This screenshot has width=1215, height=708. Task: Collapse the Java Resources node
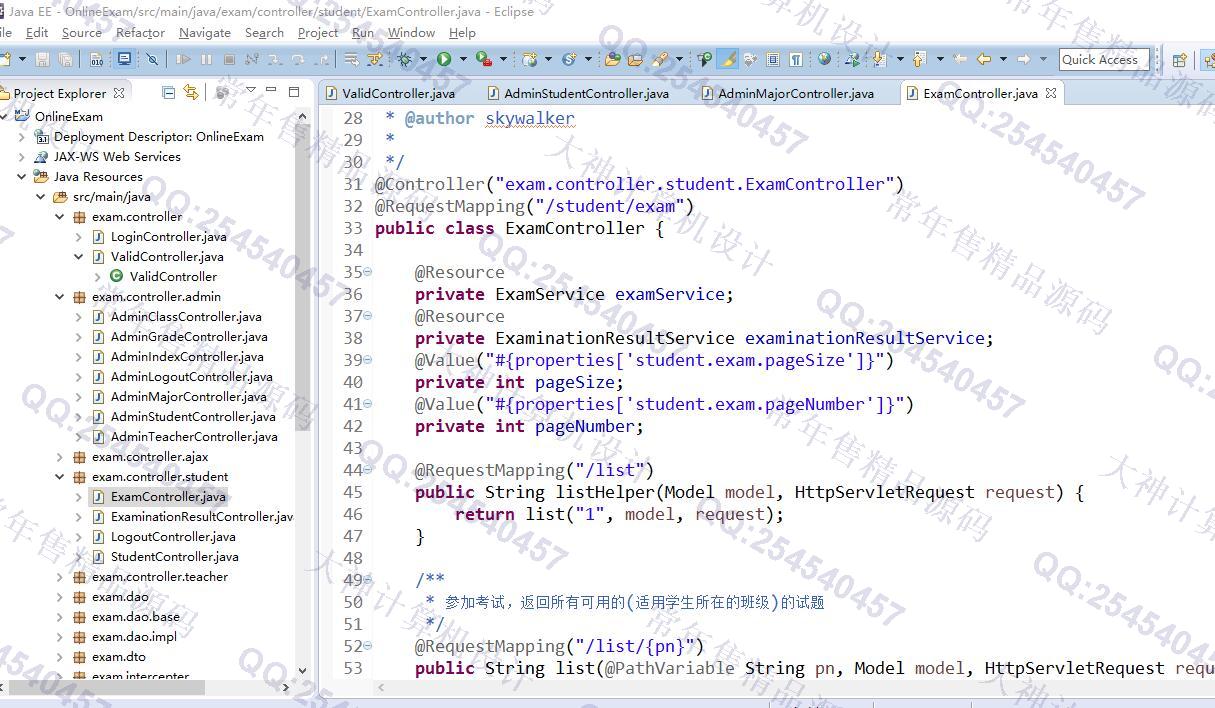tap(21, 176)
